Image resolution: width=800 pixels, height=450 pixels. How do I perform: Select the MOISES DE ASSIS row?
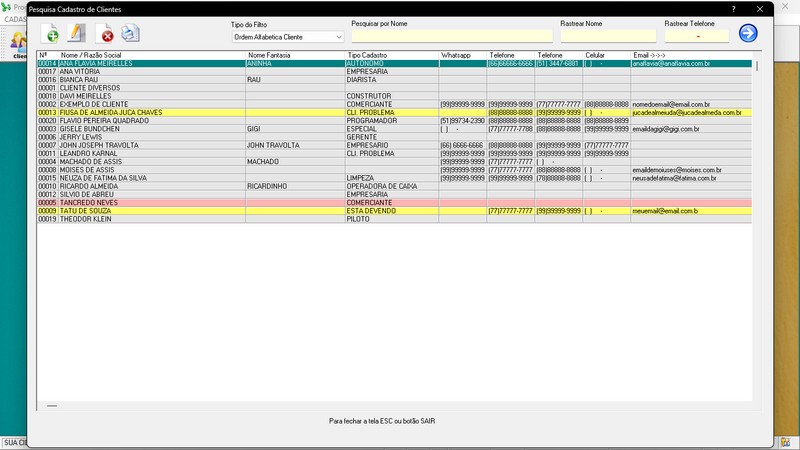tap(394, 170)
